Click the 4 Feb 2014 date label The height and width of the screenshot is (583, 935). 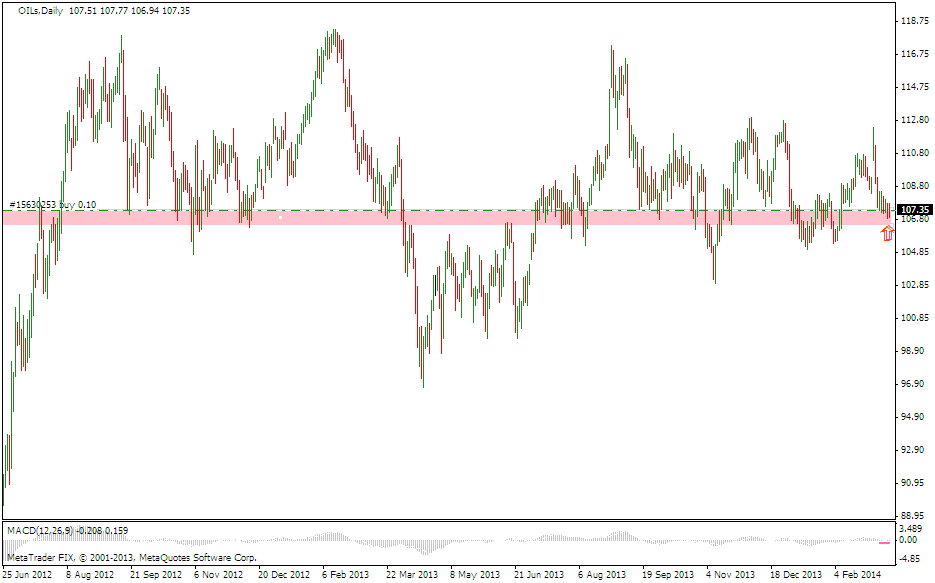860,575
